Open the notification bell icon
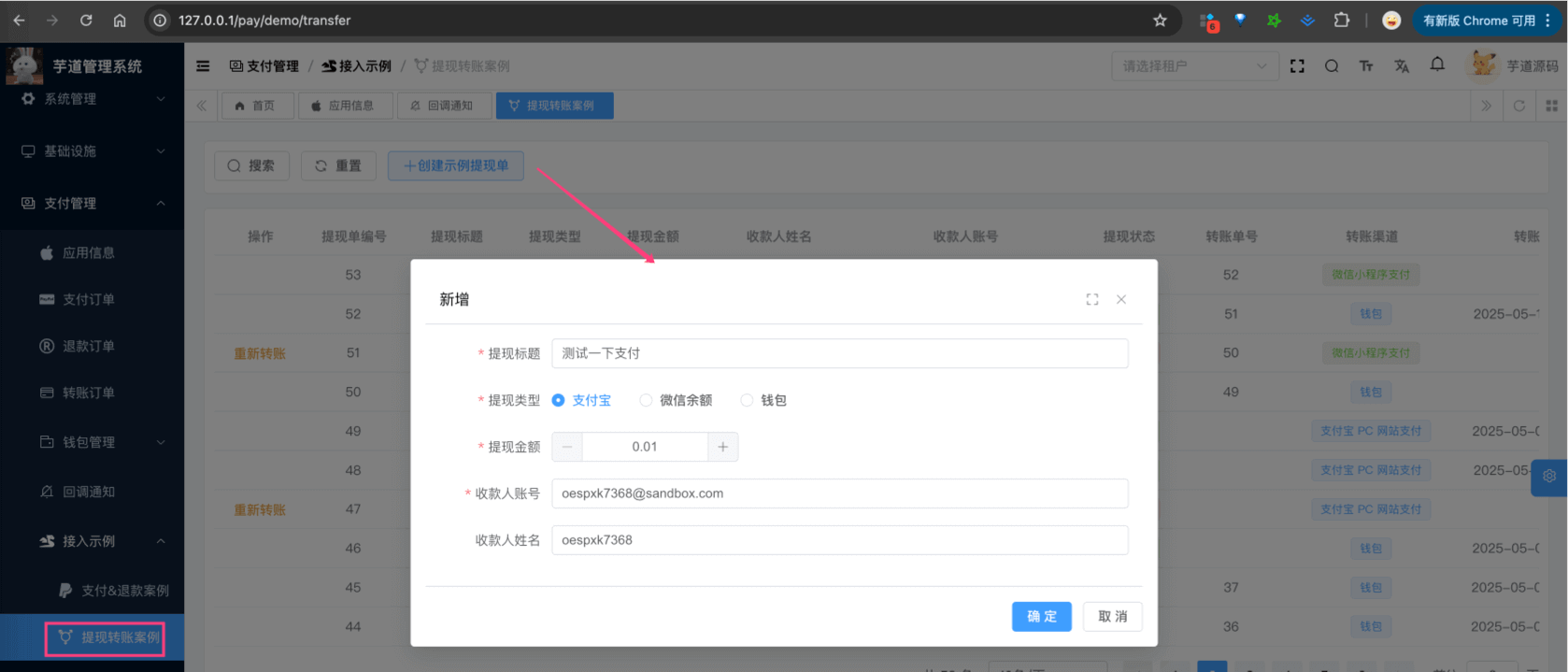Image resolution: width=1568 pixels, height=672 pixels. pyautogui.click(x=1437, y=64)
